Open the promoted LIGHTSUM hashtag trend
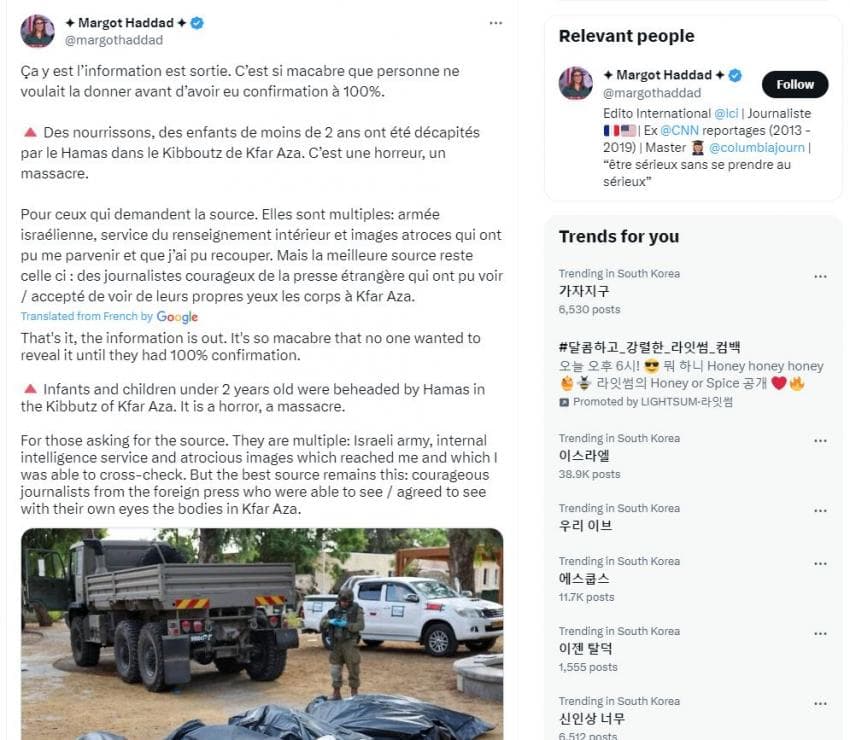This screenshot has height=740, width=850. click(x=650, y=348)
